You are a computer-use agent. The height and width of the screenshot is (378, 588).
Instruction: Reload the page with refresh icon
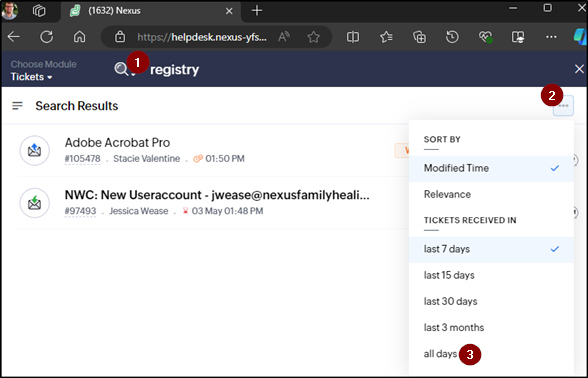pyautogui.click(x=46, y=37)
